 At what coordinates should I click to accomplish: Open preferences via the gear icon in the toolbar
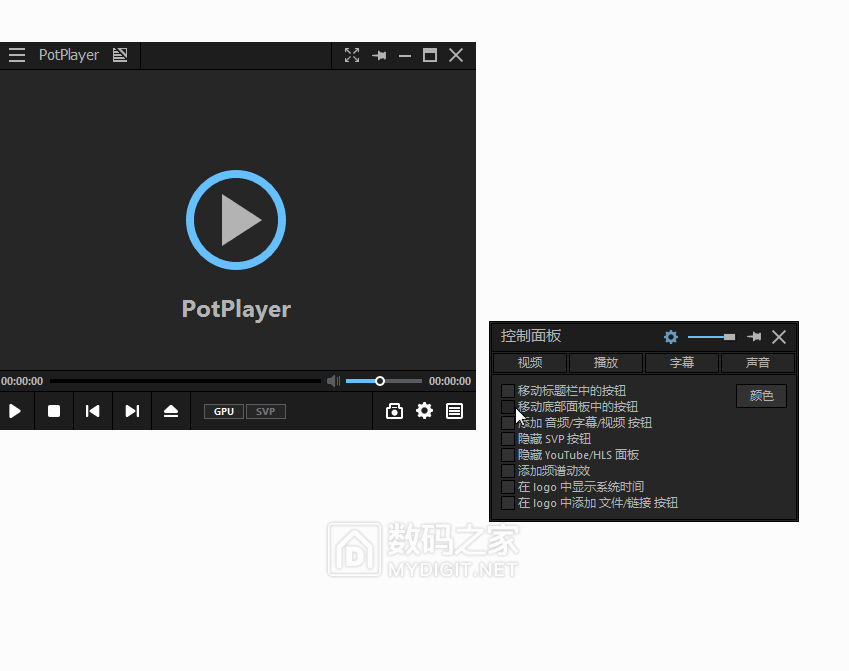point(424,411)
